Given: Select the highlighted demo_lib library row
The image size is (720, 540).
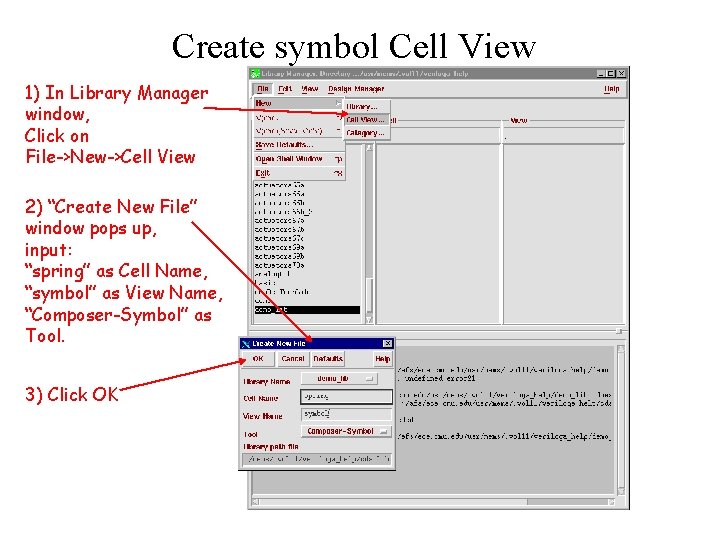Looking at the screenshot, I should 307,310.
